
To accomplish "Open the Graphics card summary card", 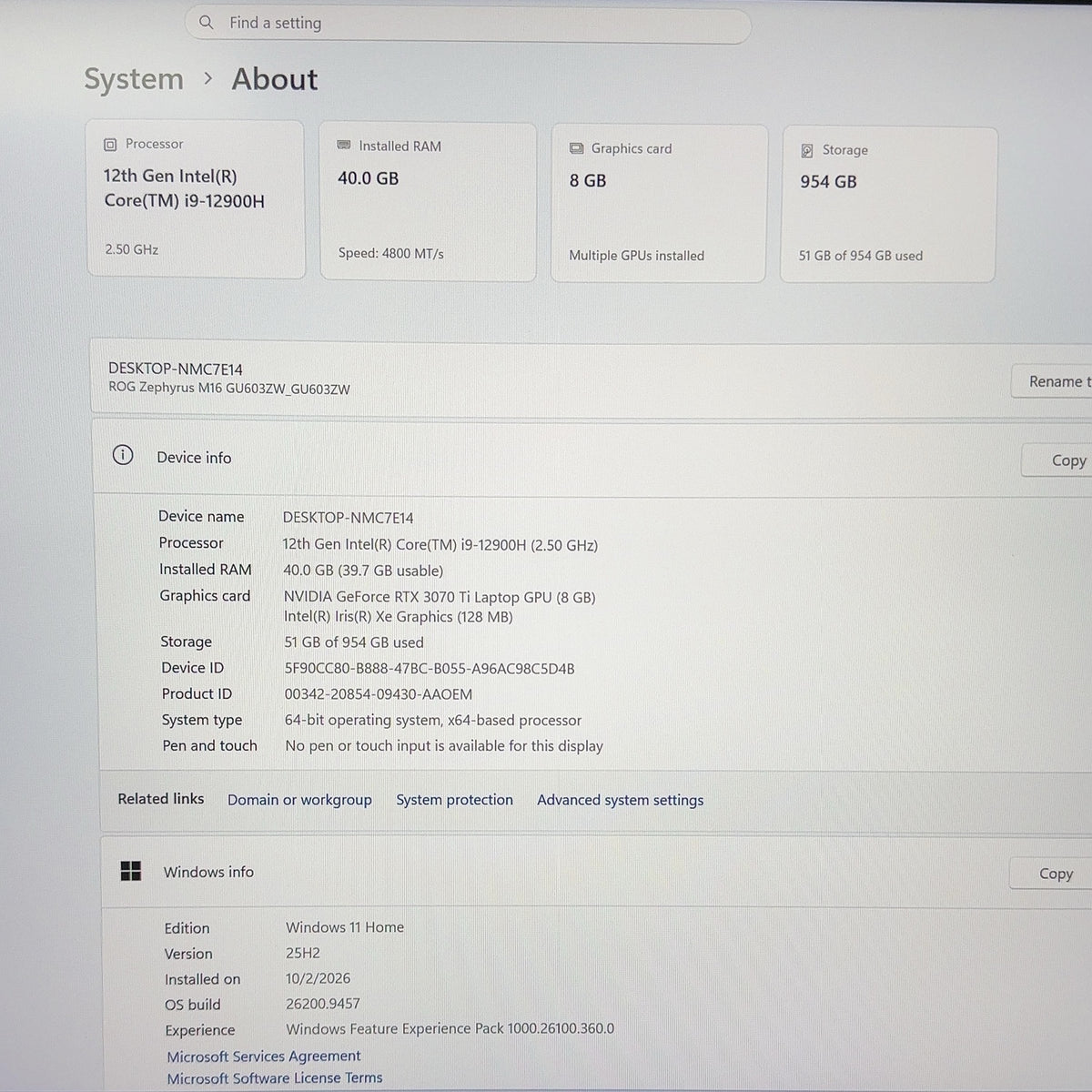I will pyautogui.click(x=659, y=204).
